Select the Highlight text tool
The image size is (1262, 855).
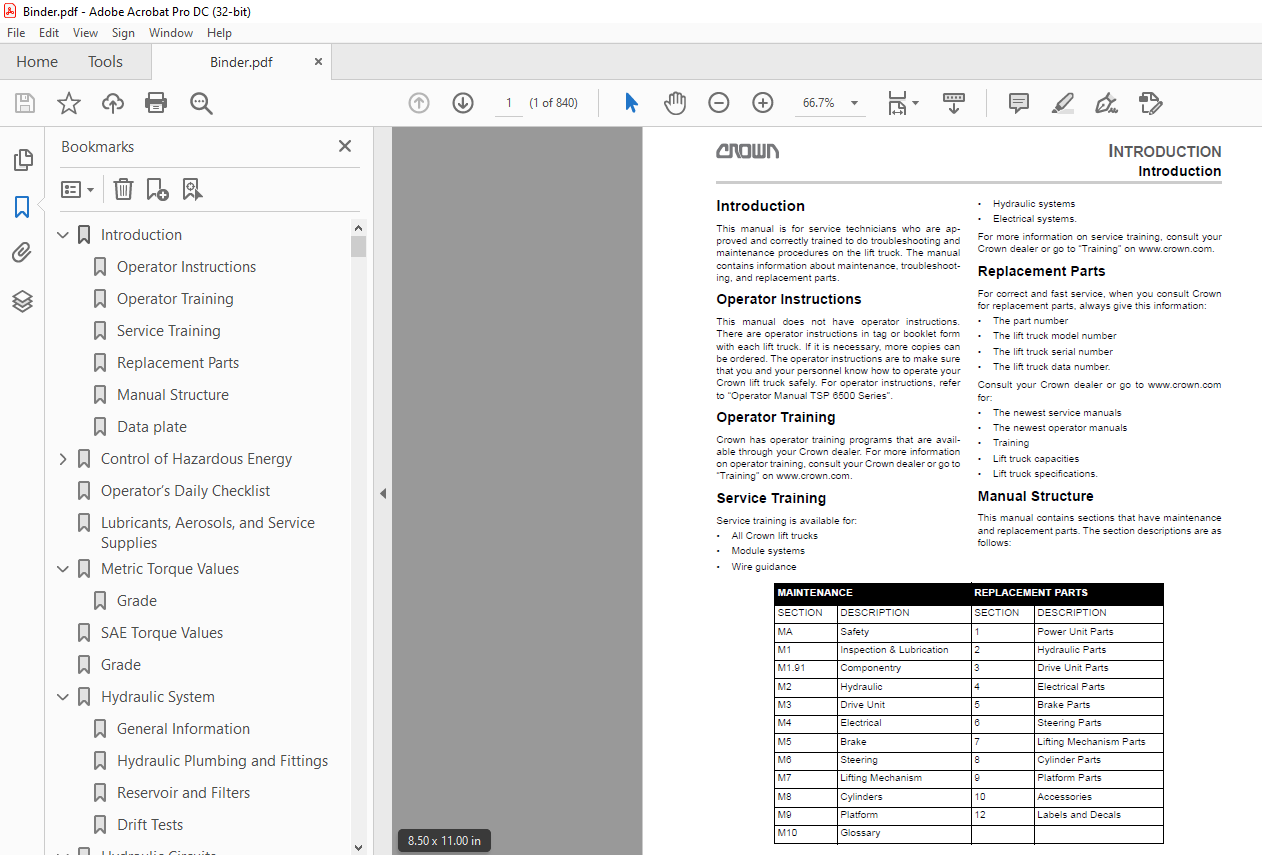1063,103
